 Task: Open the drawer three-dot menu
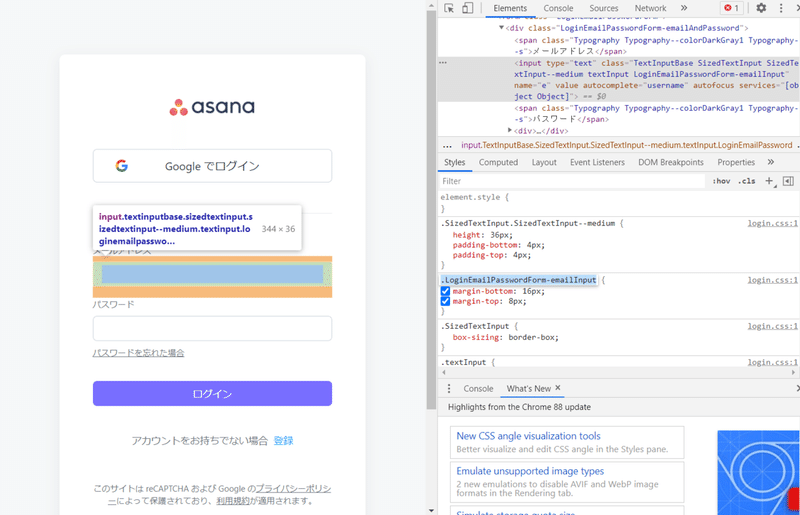click(449, 388)
